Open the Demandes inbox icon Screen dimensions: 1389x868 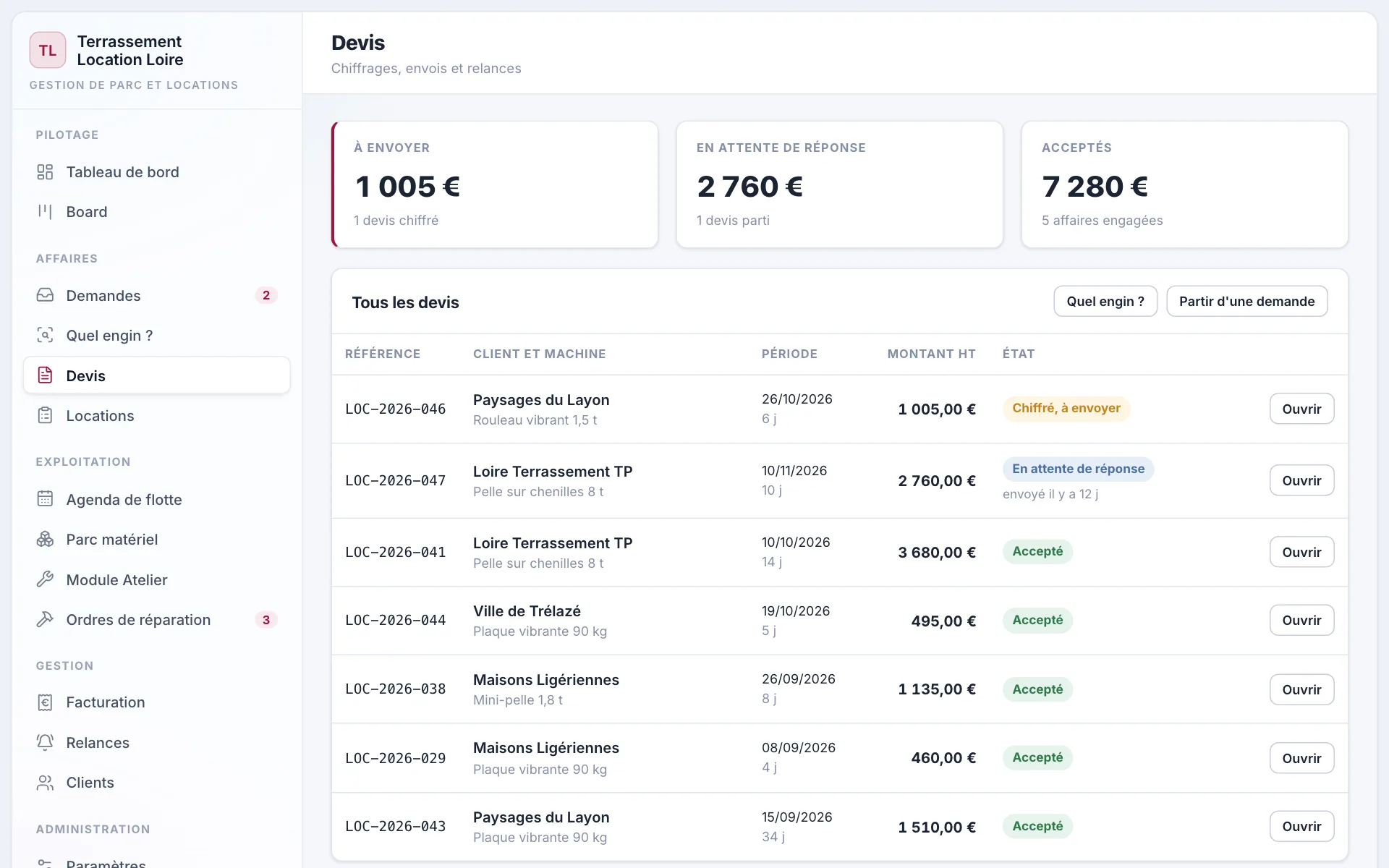pos(45,295)
